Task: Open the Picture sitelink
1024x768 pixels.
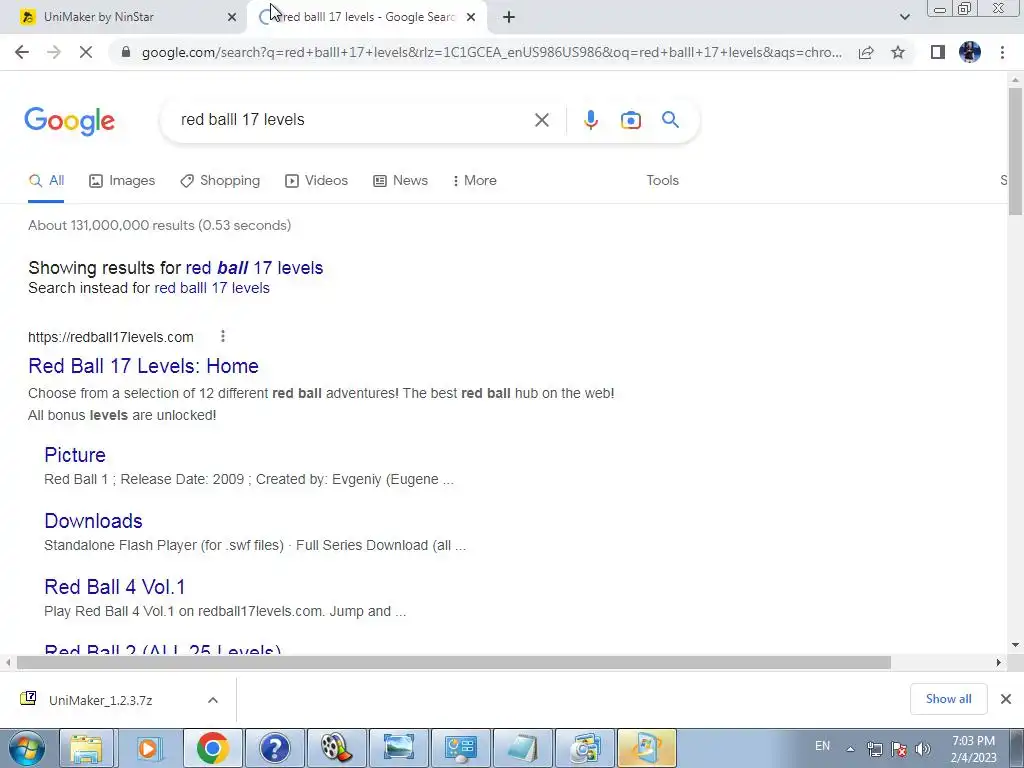Action: [74, 455]
